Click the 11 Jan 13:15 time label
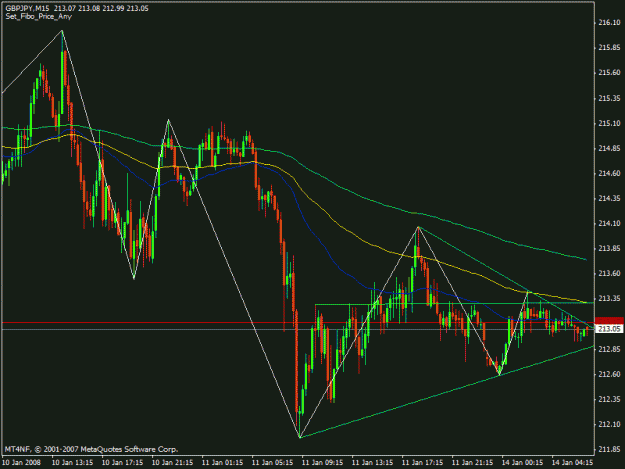 click(x=372, y=463)
